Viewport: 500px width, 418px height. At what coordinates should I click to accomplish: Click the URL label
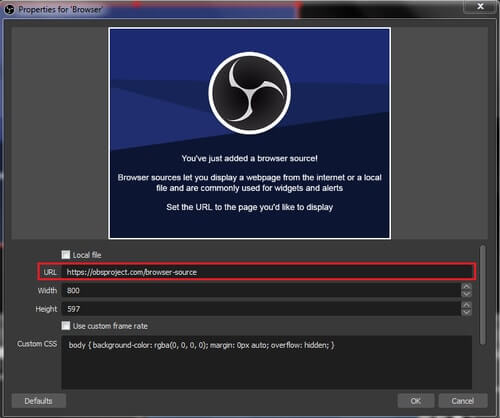50,272
